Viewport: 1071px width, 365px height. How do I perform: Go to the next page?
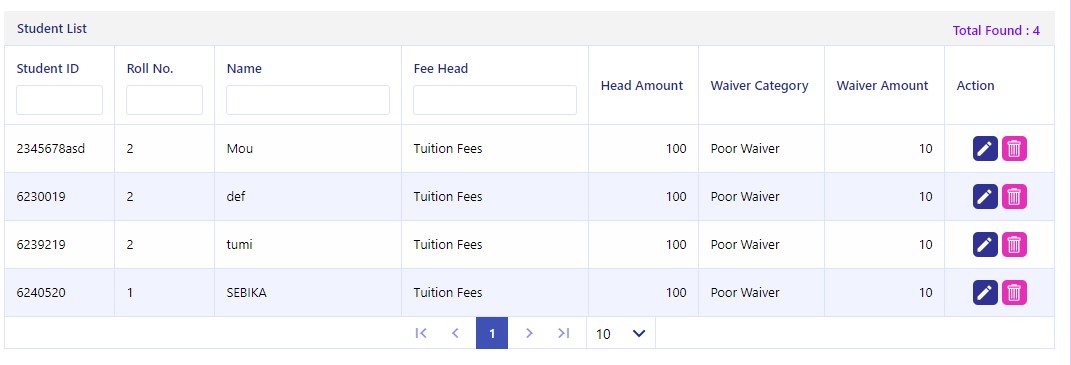click(529, 333)
